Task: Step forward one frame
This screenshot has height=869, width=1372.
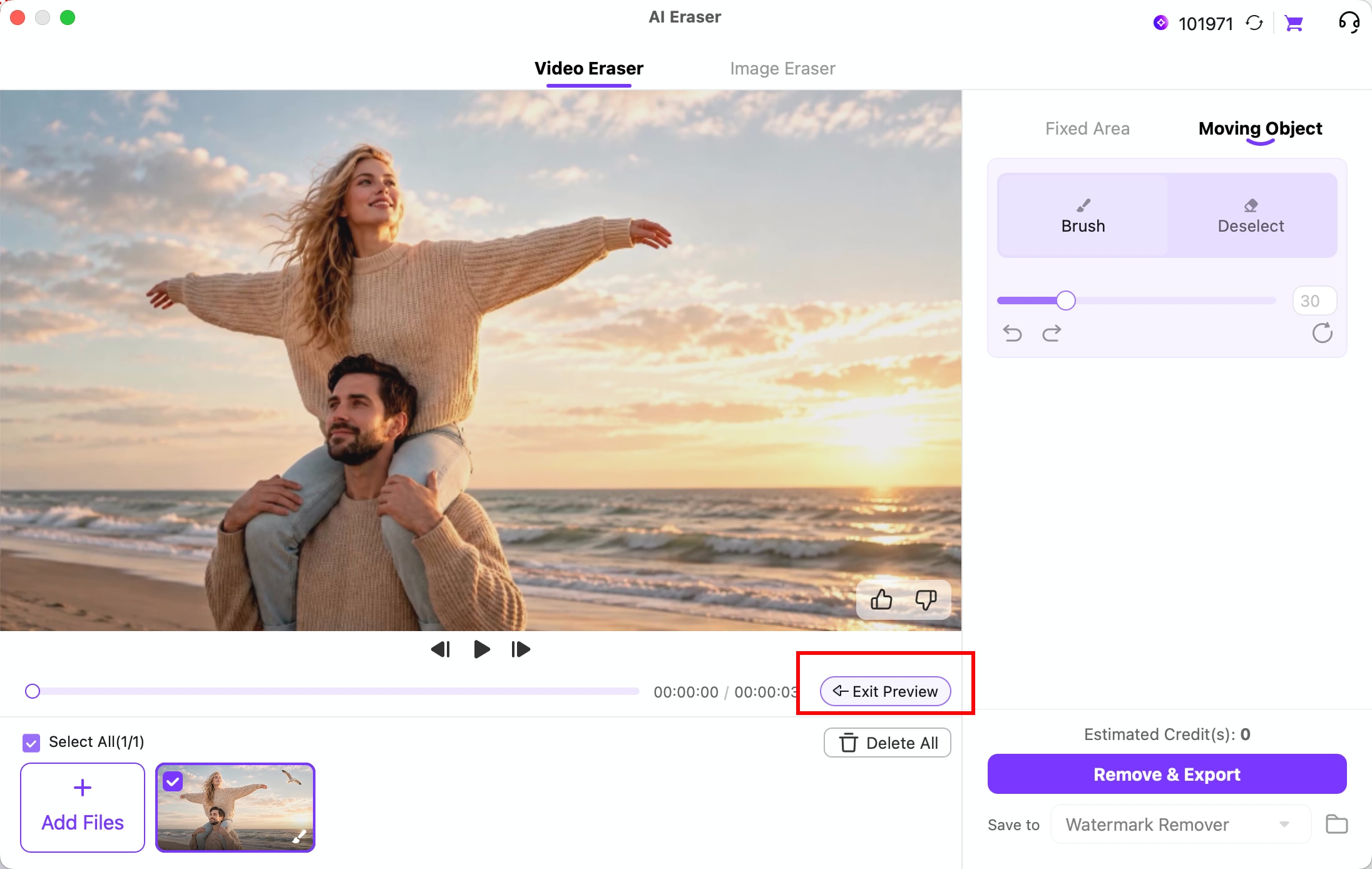Action: [521, 649]
